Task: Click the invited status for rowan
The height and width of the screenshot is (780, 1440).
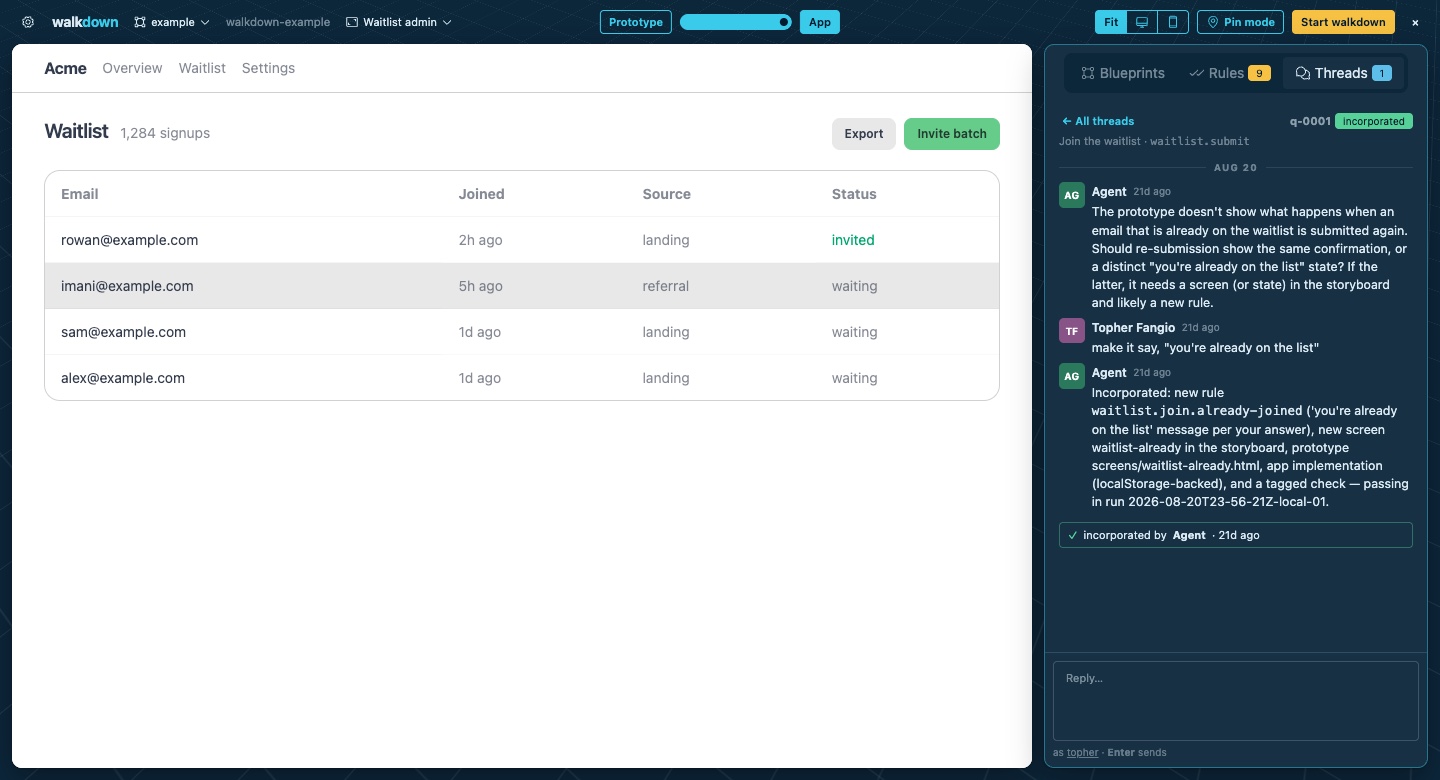Action: 853,240
